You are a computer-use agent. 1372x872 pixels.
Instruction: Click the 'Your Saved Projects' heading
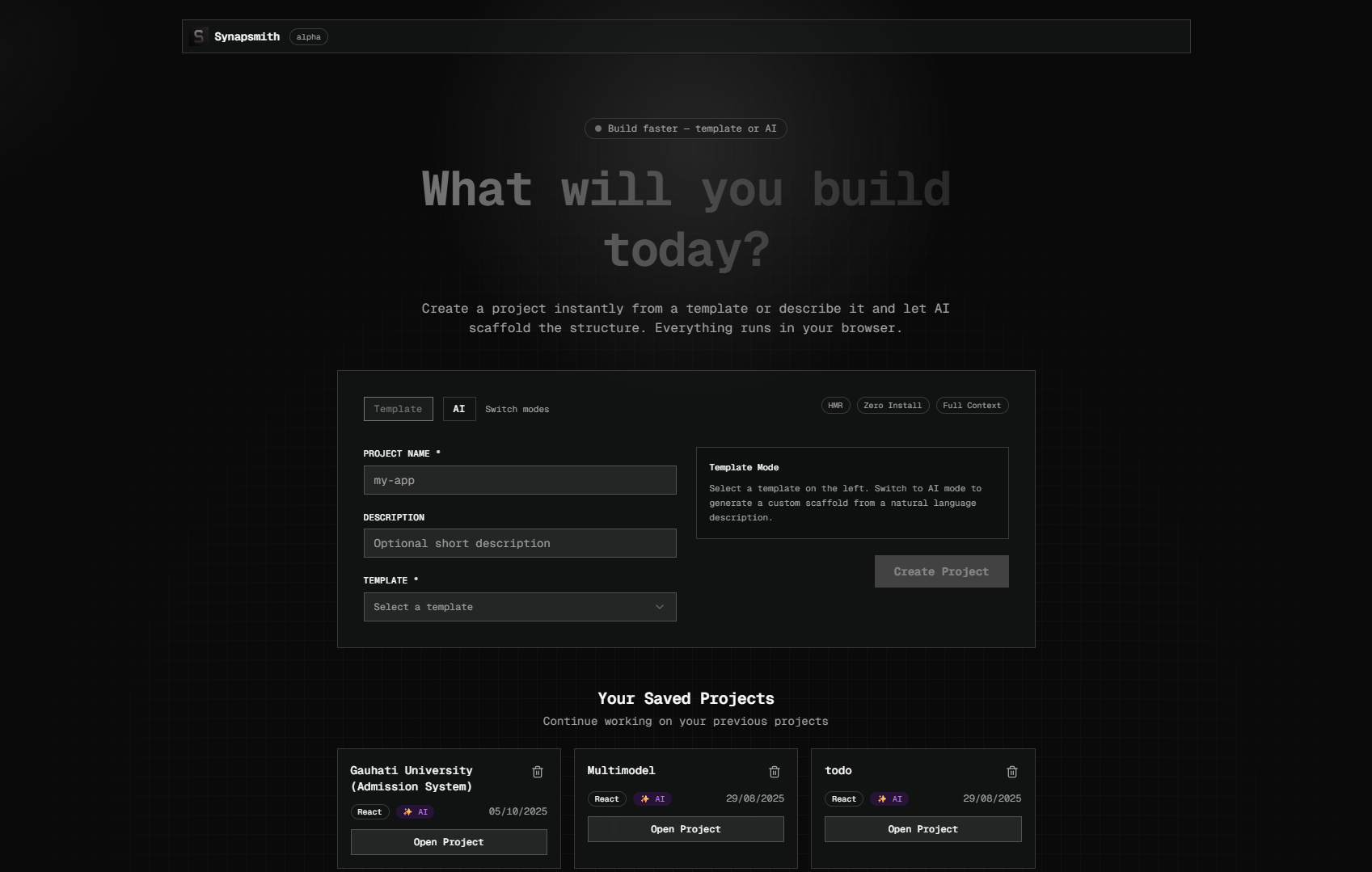point(686,698)
